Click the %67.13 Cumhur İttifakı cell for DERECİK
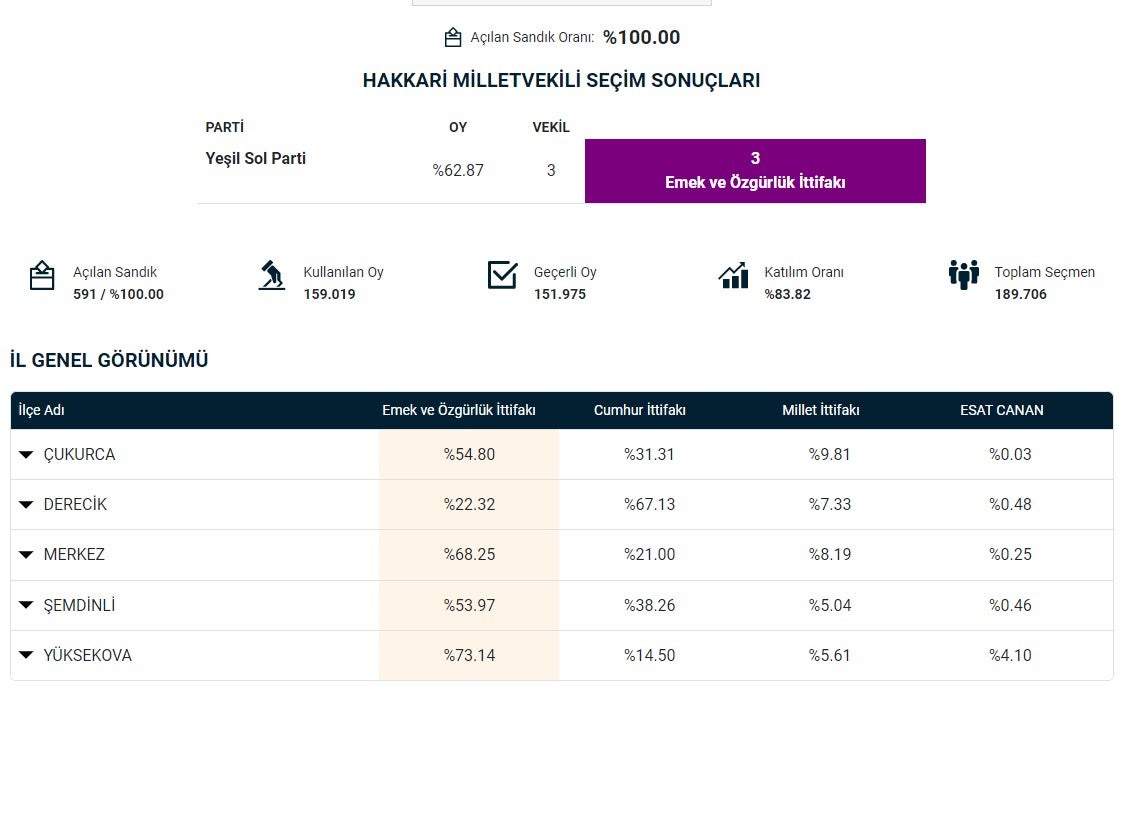Image resolution: width=1125 pixels, height=835 pixels. [649, 505]
